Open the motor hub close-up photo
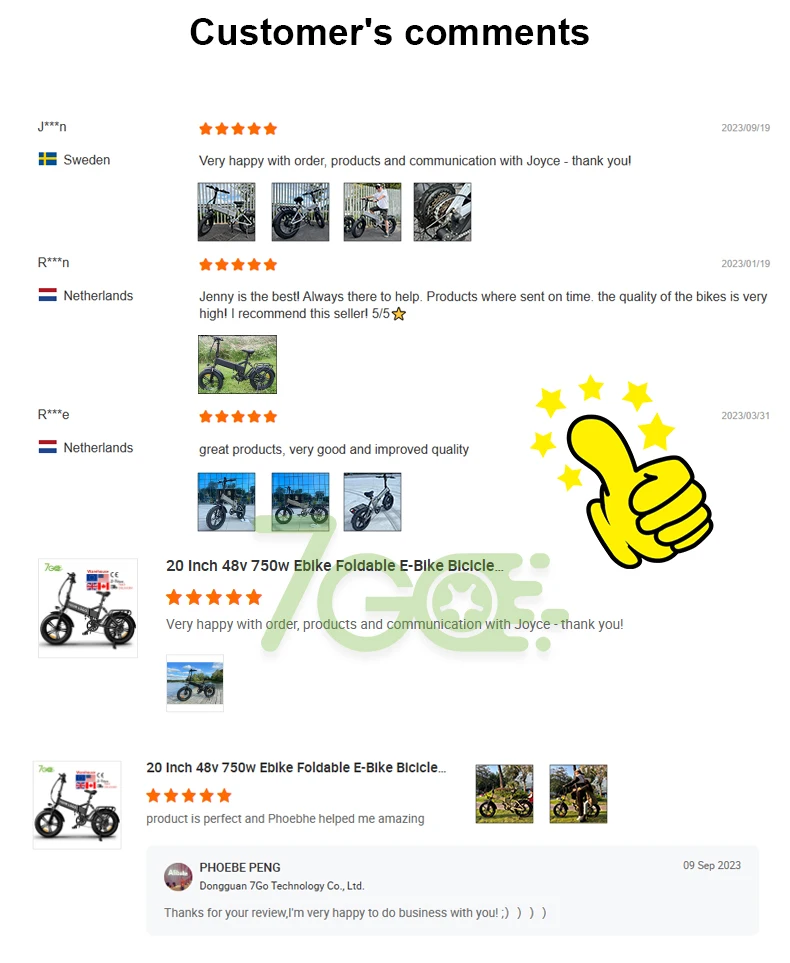 click(x=442, y=212)
